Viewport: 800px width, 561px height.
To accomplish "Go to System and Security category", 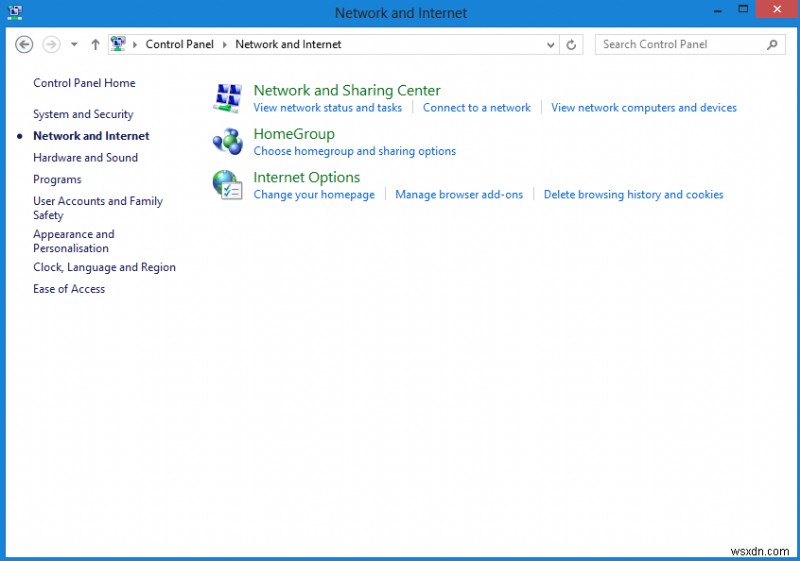I will (x=83, y=114).
